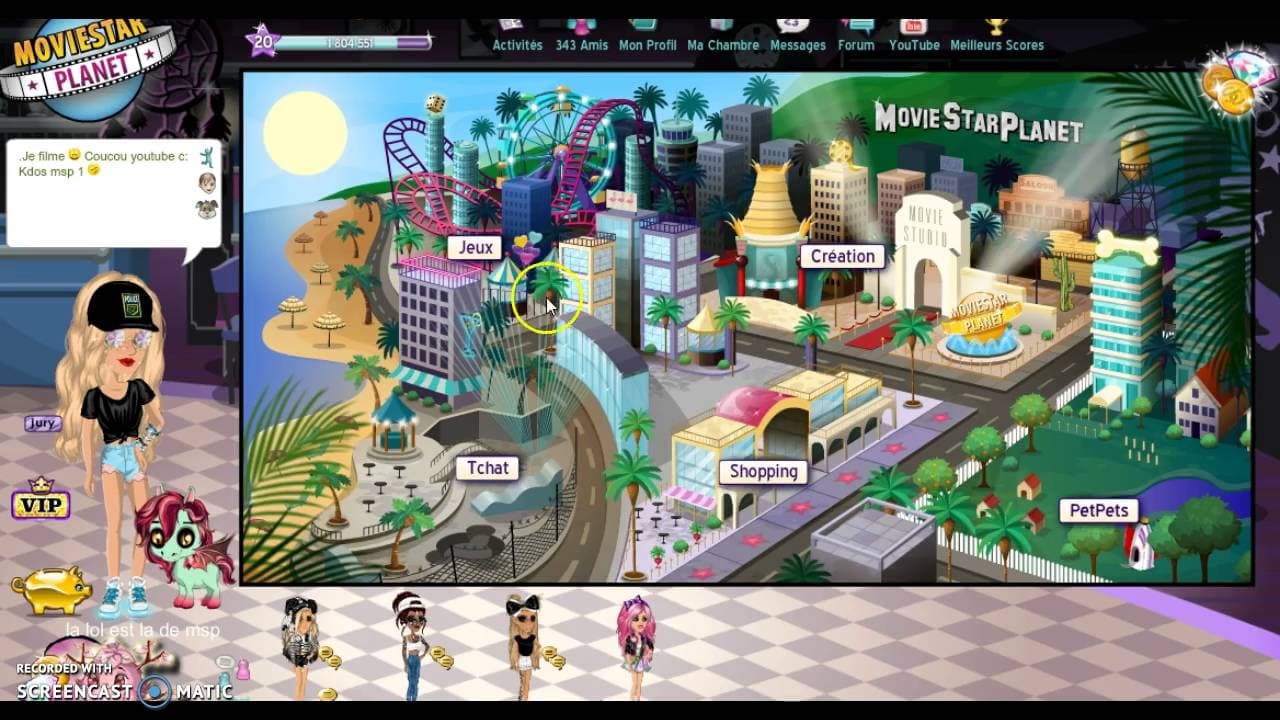Image resolution: width=1280 pixels, height=720 pixels.
Task: Open Ma Chambre
Action: coord(721,37)
